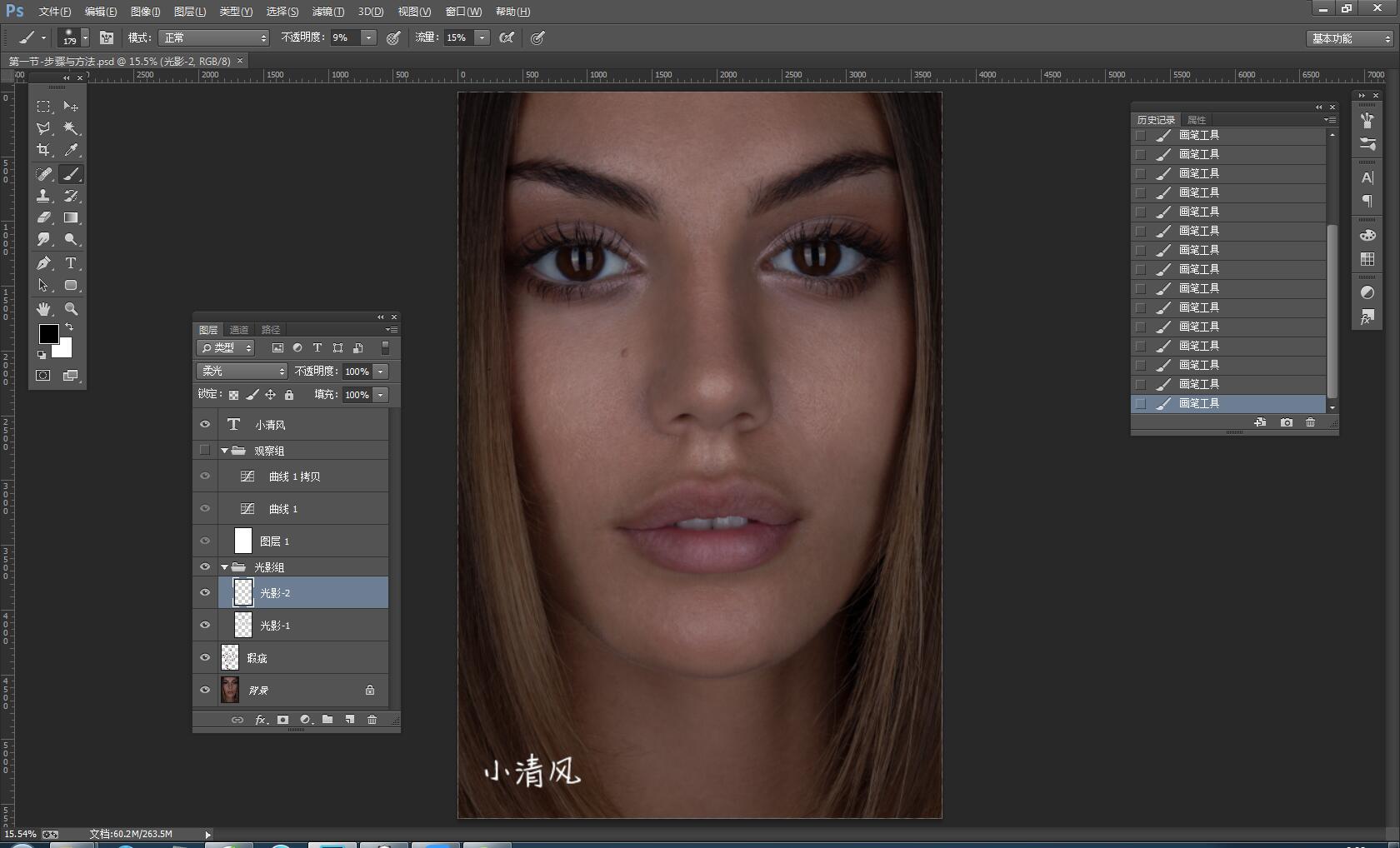Open the 柔光 blend mode dropdown
Image resolution: width=1400 pixels, height=848 pixels.
click(242, 371)
